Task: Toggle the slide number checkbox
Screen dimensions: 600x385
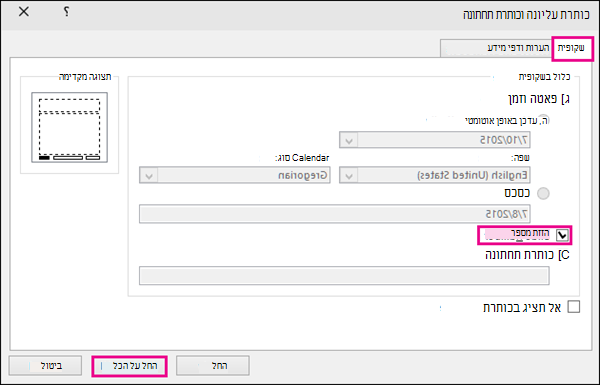Action: pyautogui.click(x=562, y=235)
